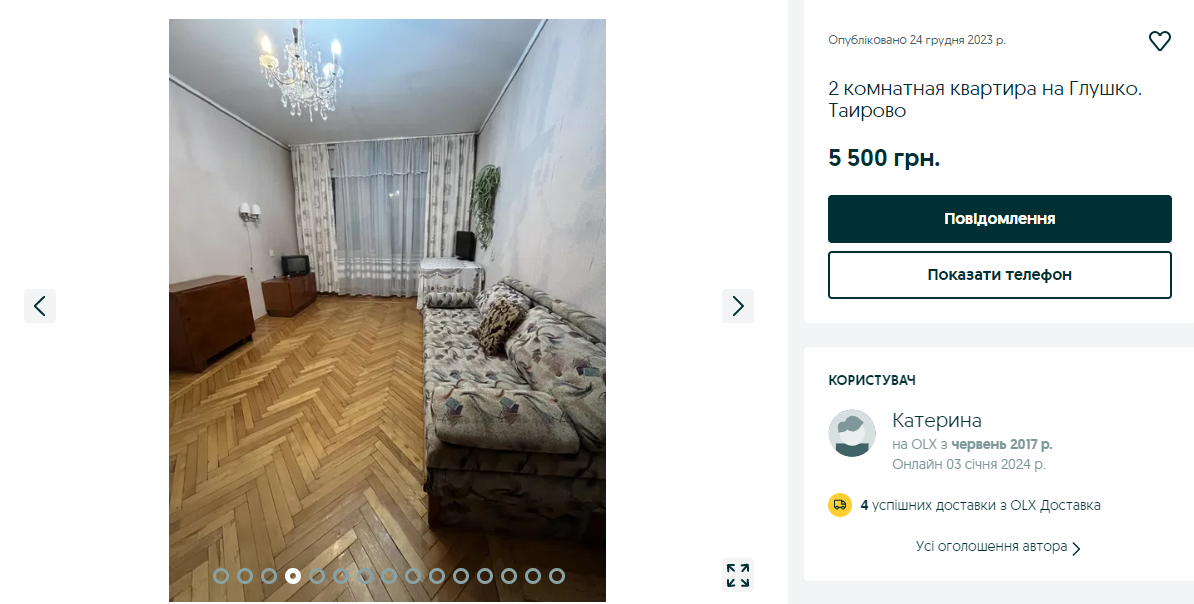The height and width of the screenshot is (604, 1194).
Task: Click the apartment room photo
Action: coord(388,311)
